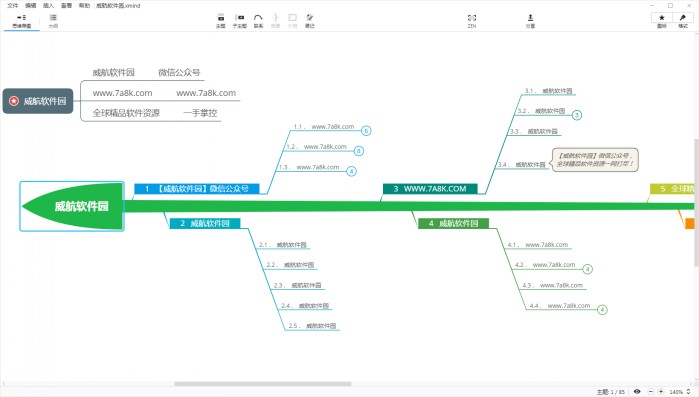The height and width of the screenshot is (397, 699).
Task: Select the central topic 威航软件园
Action: pos(72,206)
